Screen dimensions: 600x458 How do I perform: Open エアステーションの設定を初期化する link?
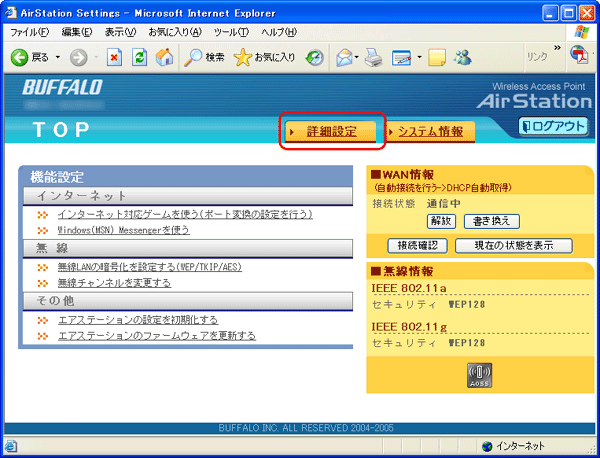coord(138,320)
